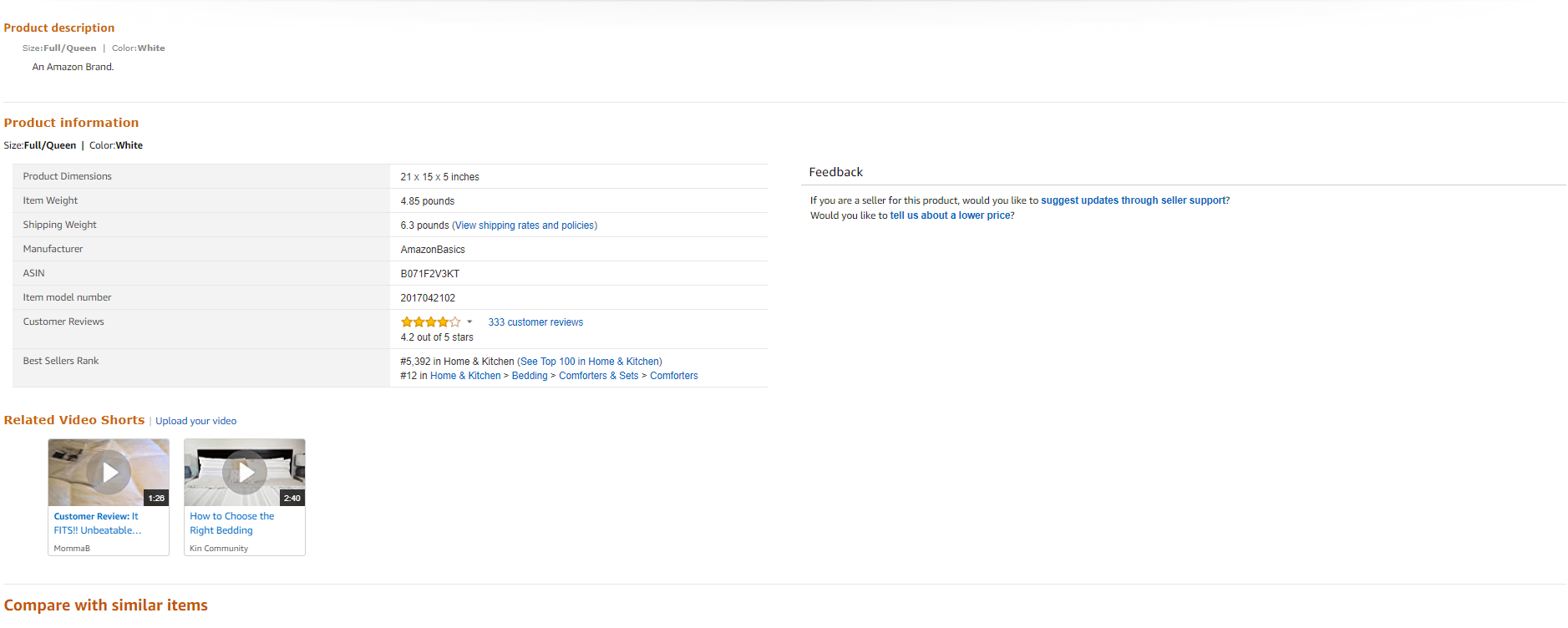Click the 4.2 out of 5 stars text

[436, 337]
